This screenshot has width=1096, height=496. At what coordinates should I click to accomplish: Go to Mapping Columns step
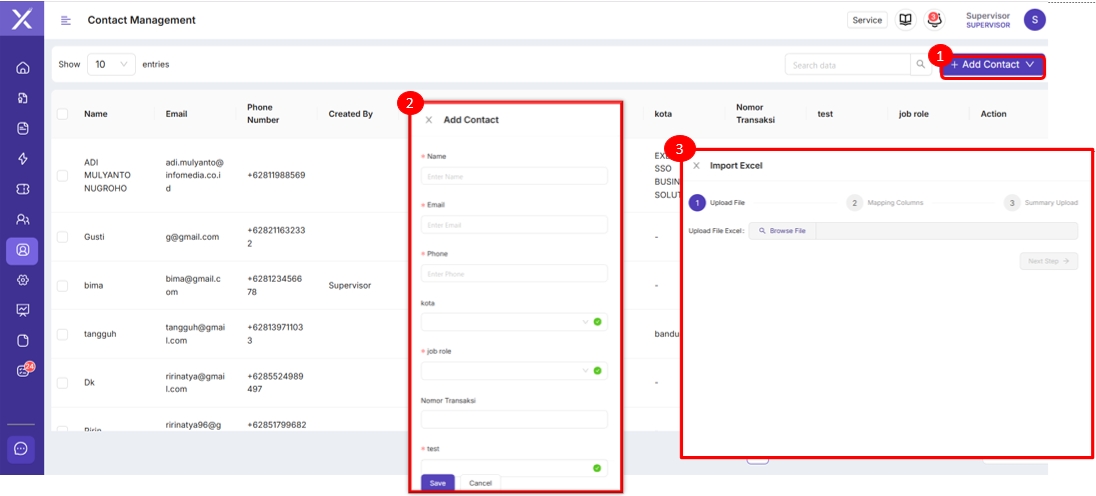[855, 203]
